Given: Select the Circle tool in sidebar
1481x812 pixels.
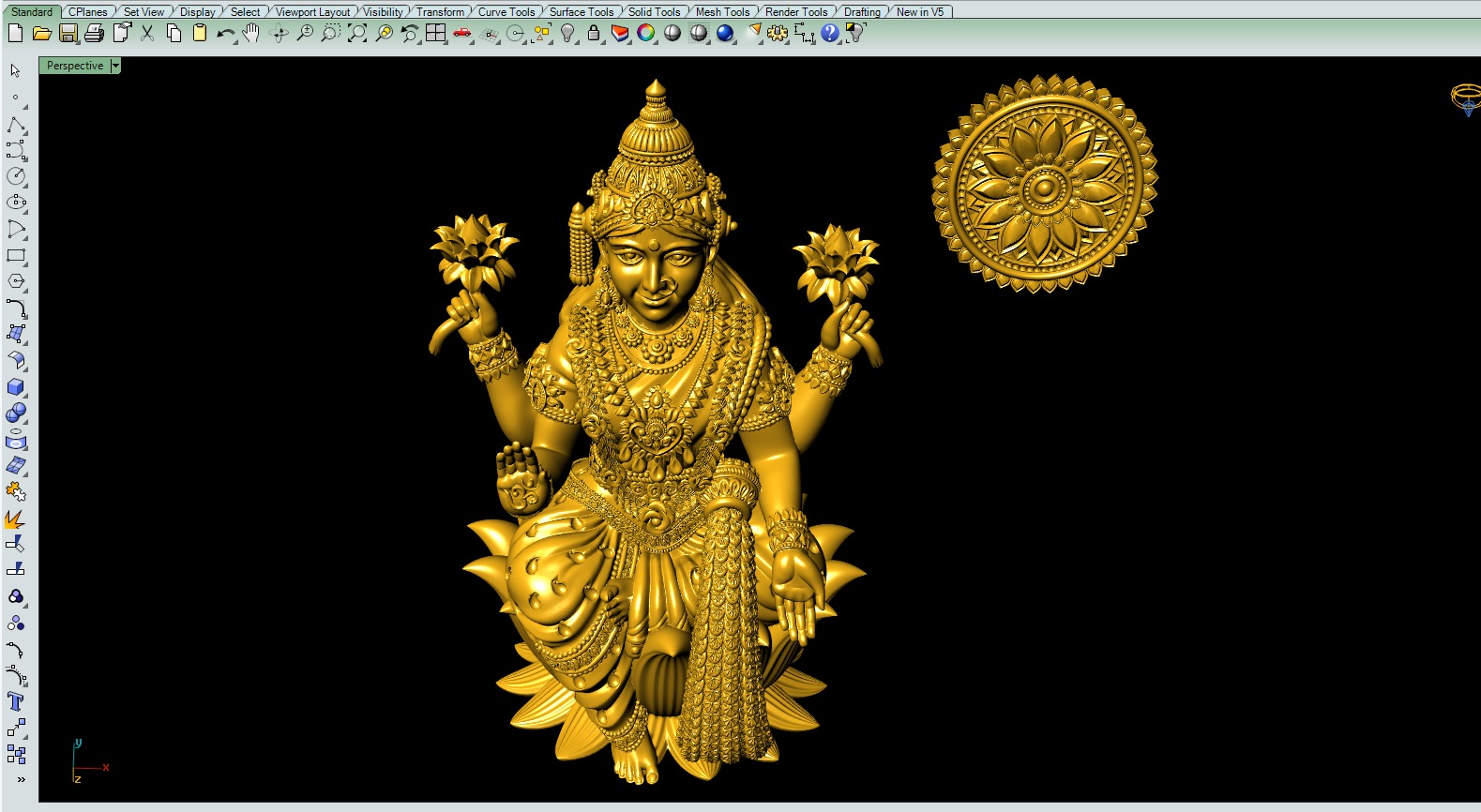Looking at the screenshot, I should coord(16,176).
